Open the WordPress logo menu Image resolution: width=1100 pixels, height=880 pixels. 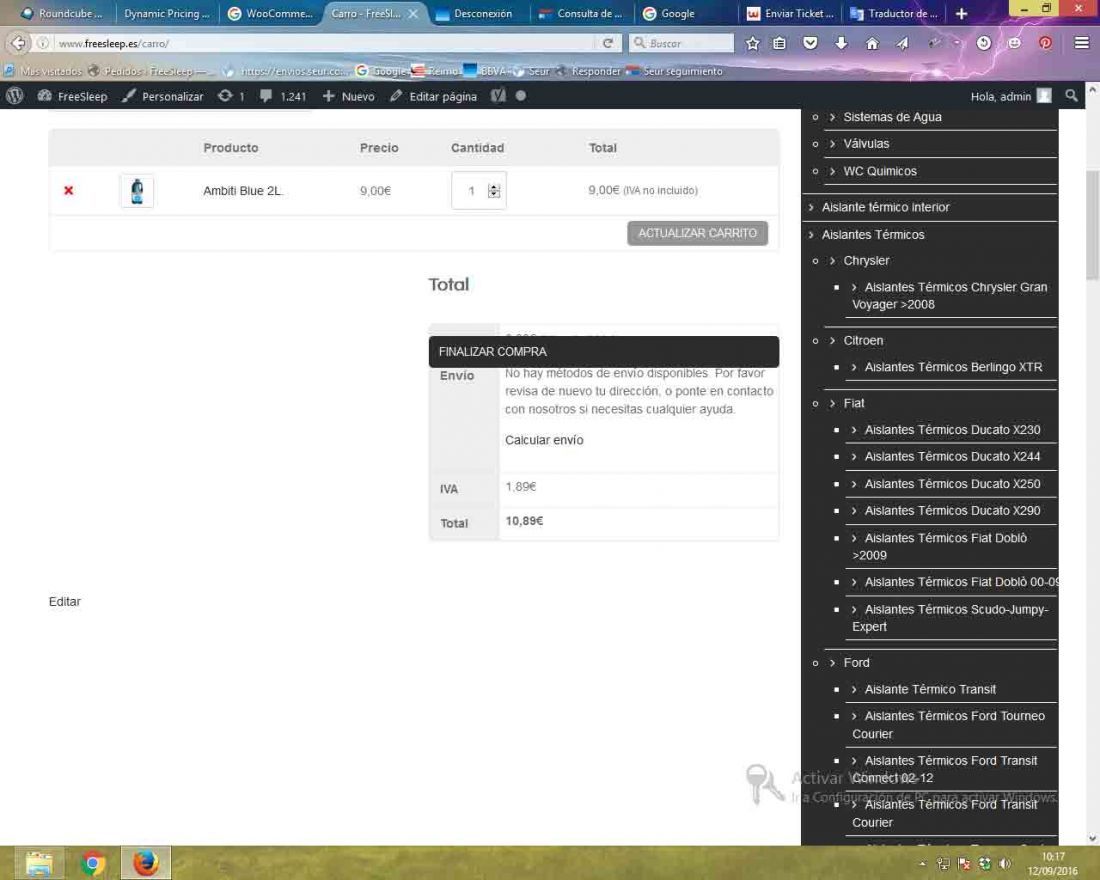click(14, 96)
